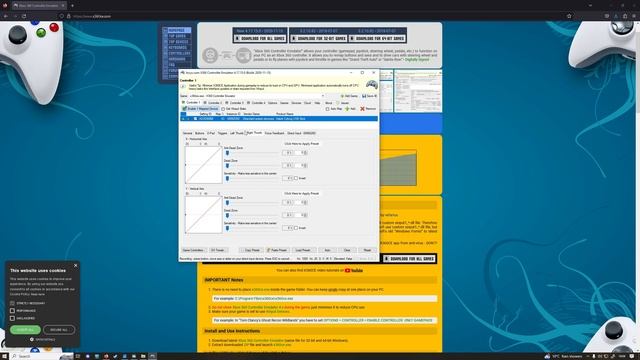Switch to the Left Thumb tab
The width and height of the screenshot is (640, 360).
[x=236, y=133]
